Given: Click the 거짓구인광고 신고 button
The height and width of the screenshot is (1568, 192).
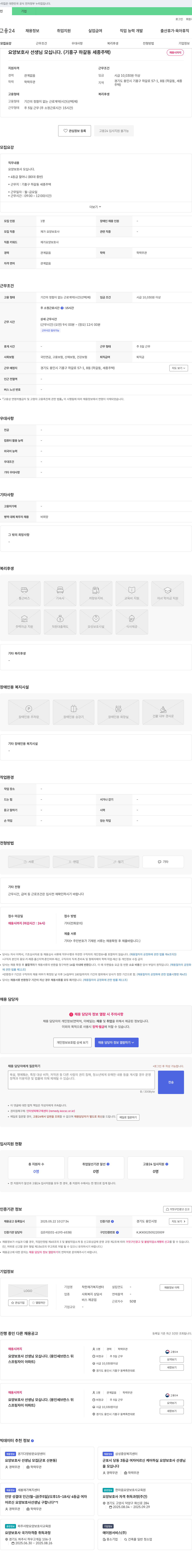Looking at the screenshot, I should [177, 1209].
